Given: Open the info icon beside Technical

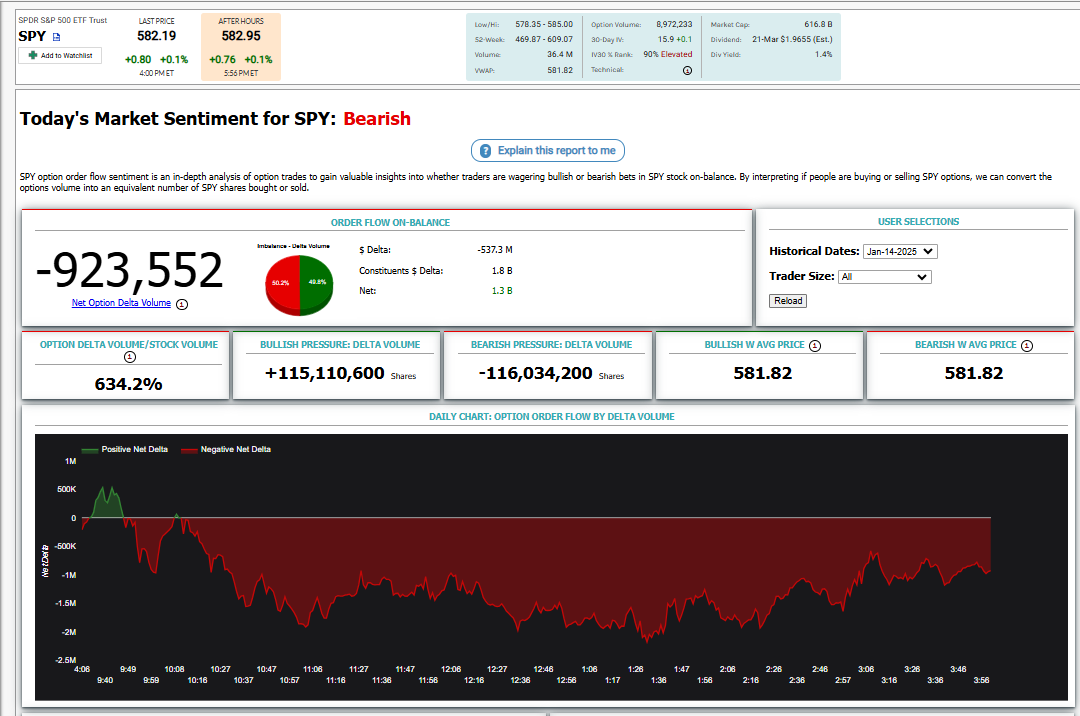Looking at the screenshot, I should click(687, 70).
